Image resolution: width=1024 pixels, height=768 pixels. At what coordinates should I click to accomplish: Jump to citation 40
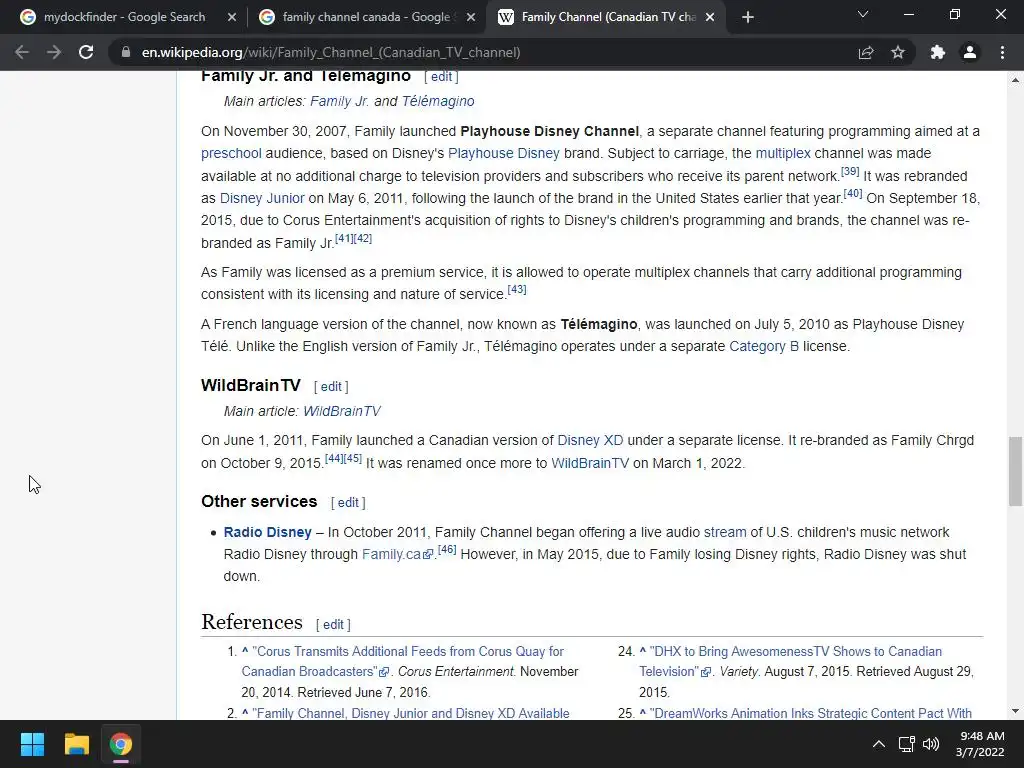pyautogui.click(x=853, y=193)
